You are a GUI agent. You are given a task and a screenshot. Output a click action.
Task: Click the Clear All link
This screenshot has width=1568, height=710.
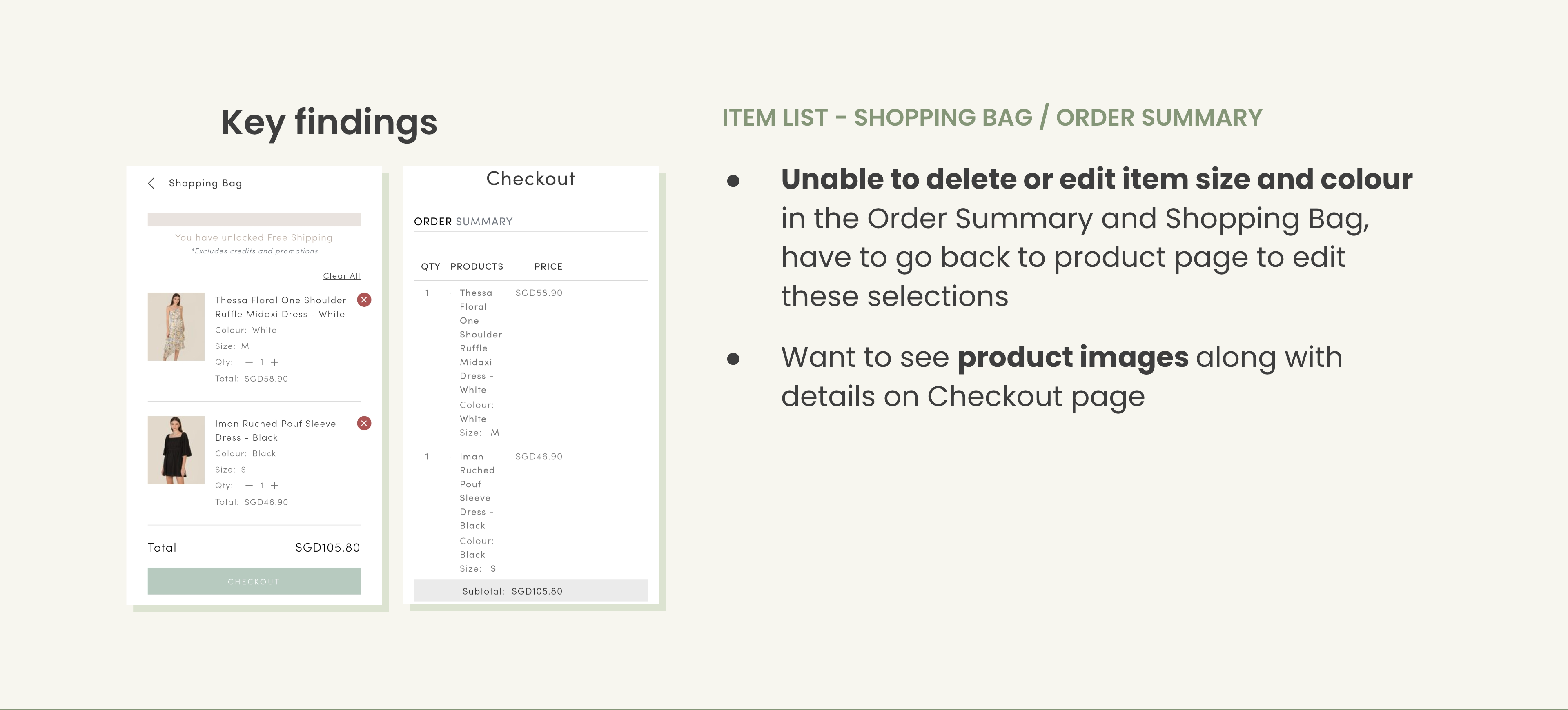tap(341, 275)
